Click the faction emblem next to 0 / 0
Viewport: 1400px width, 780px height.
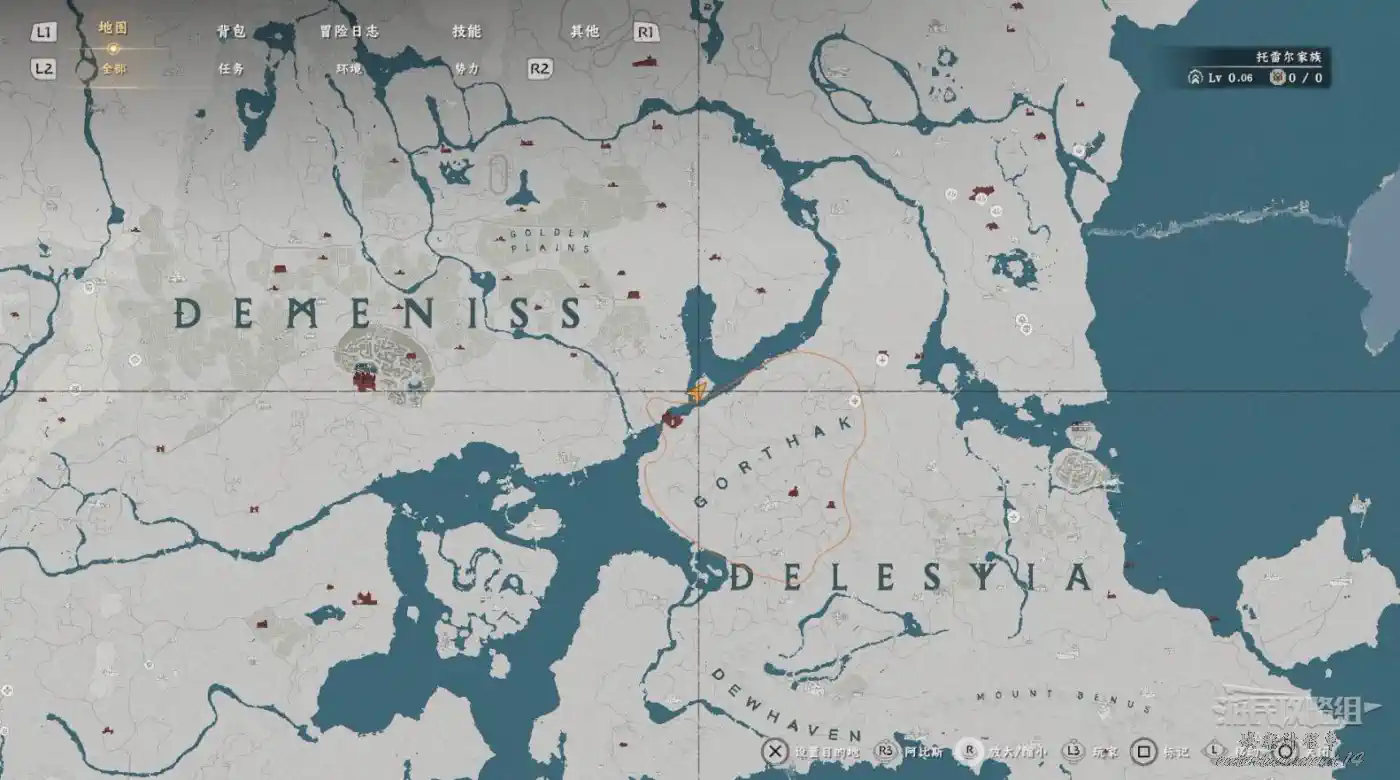[1276, 78]
